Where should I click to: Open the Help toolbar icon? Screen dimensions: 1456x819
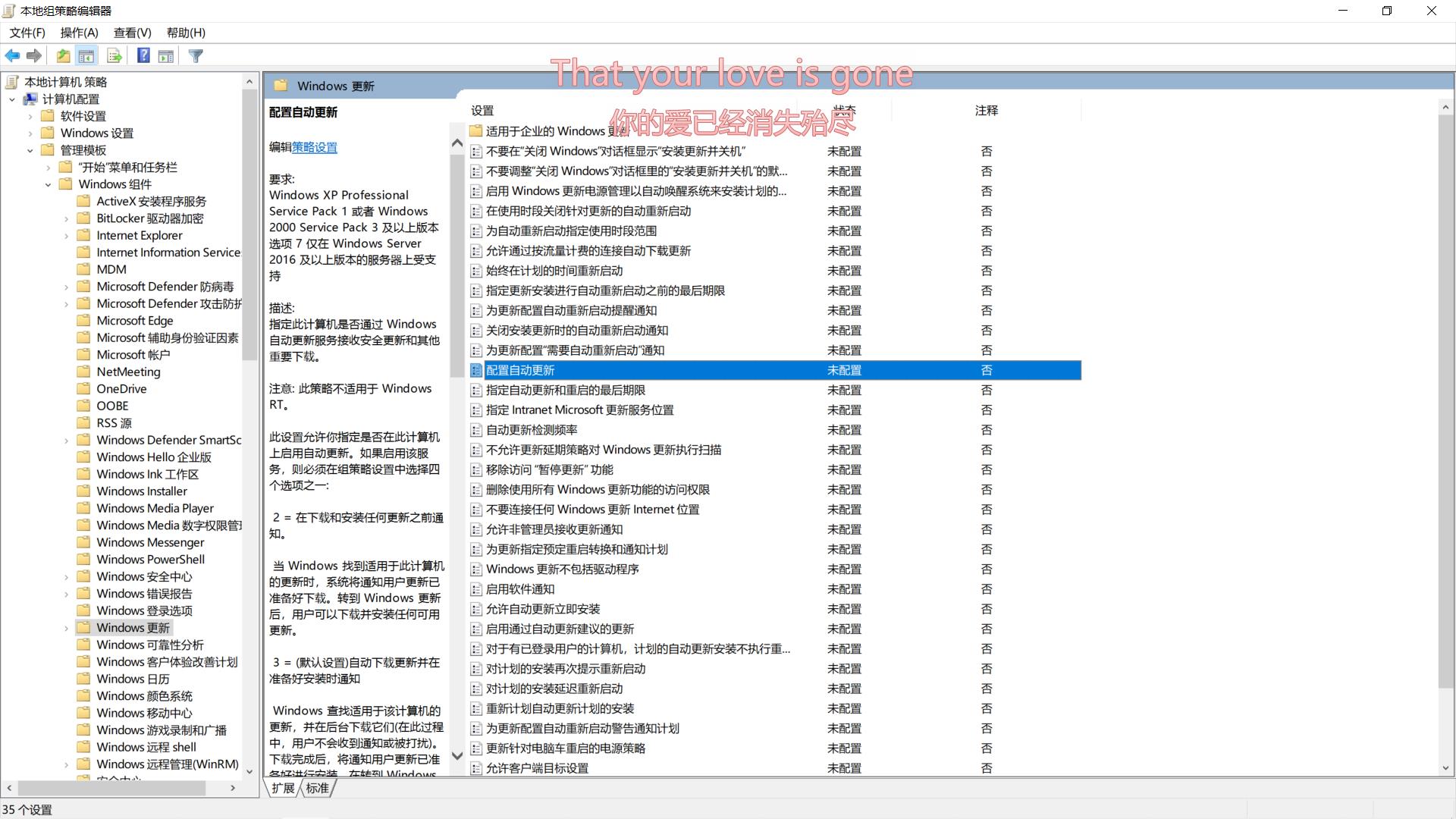pyautogui.click(x=143, y=56)
